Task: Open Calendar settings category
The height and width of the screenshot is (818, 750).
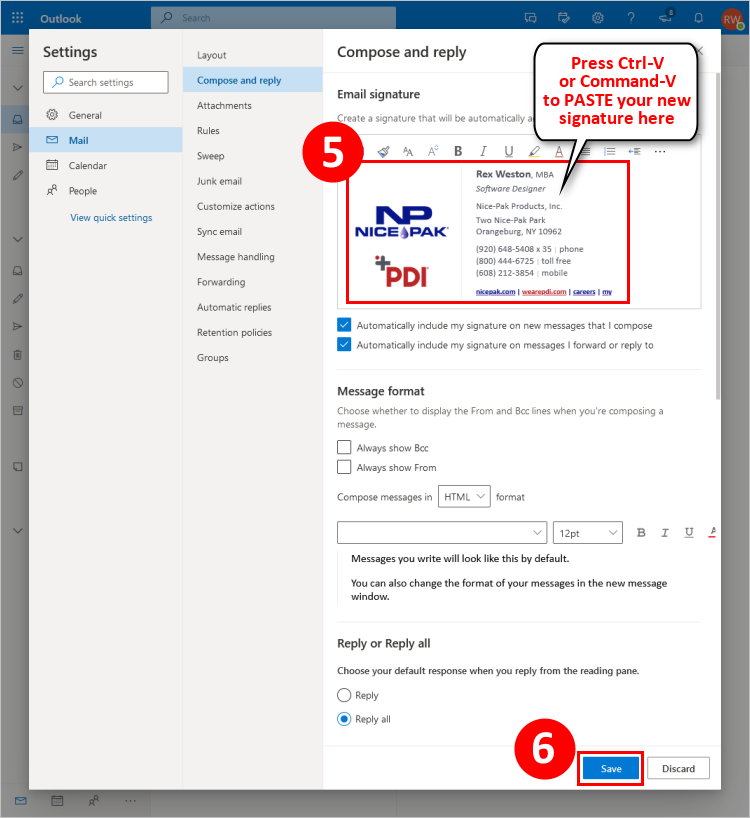Action: (106, 165)
